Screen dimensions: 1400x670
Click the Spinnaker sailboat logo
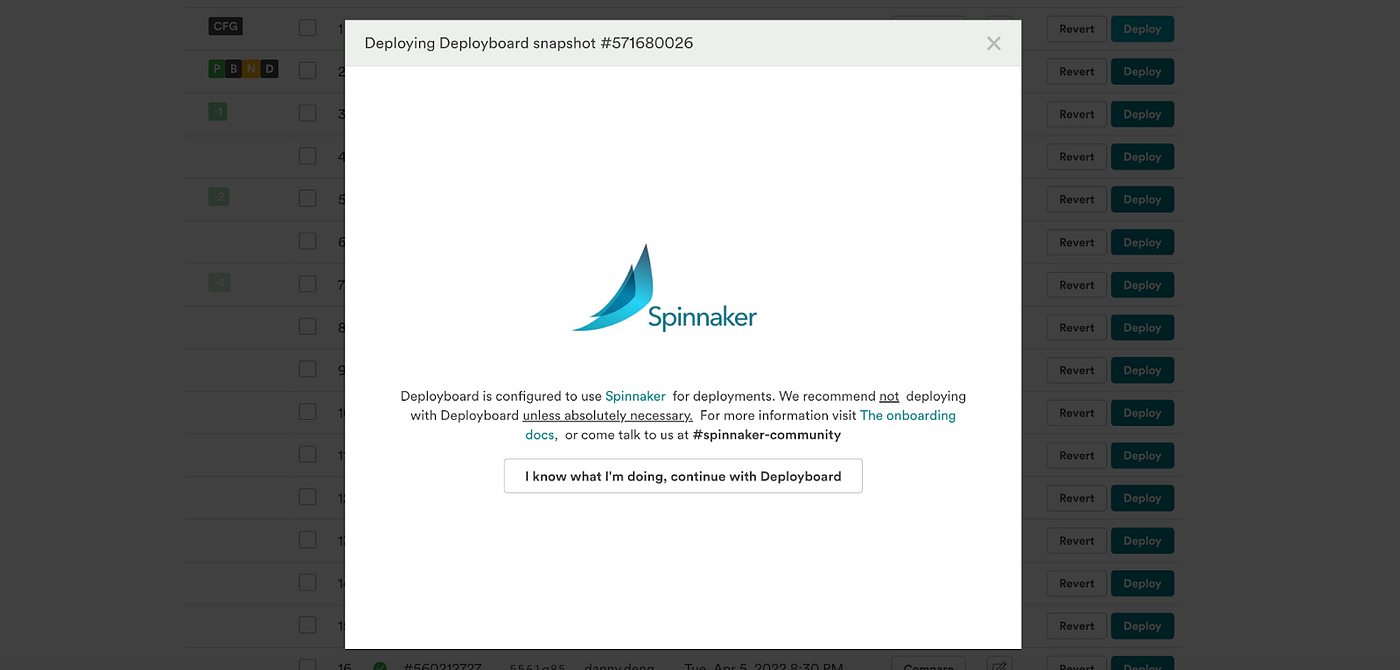[664, 288]
